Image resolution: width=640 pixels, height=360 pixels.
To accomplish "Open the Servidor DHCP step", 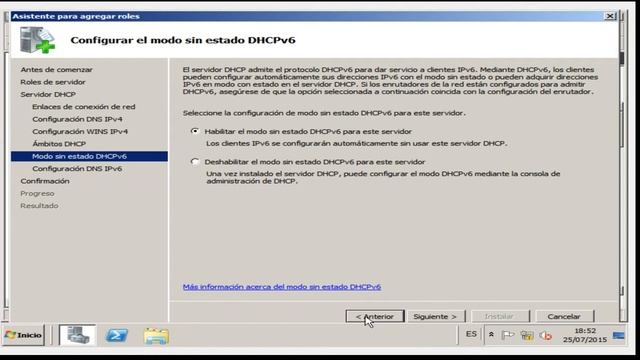I will pyautogui.click(x=48, y=94).
